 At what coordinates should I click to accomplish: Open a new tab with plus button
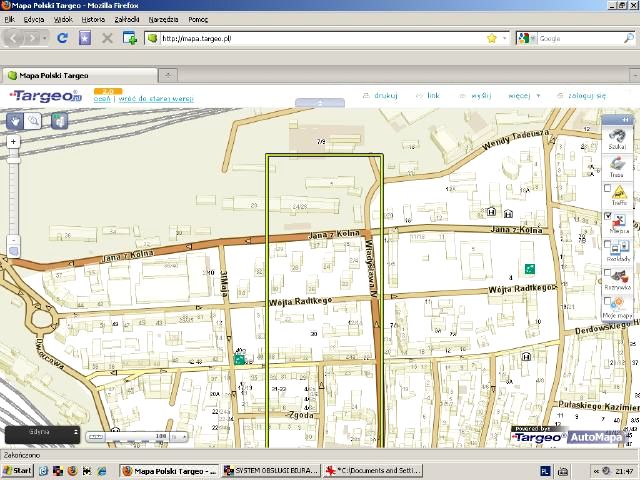168,75
